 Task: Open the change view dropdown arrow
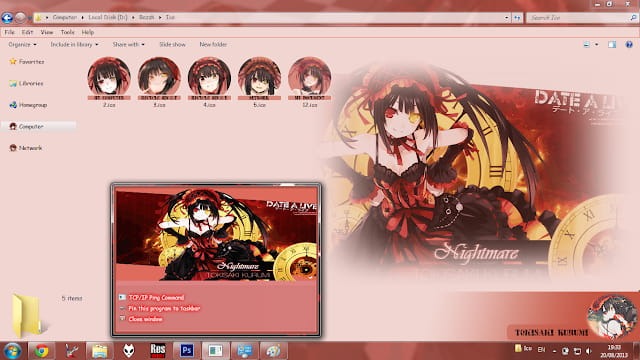597,44
